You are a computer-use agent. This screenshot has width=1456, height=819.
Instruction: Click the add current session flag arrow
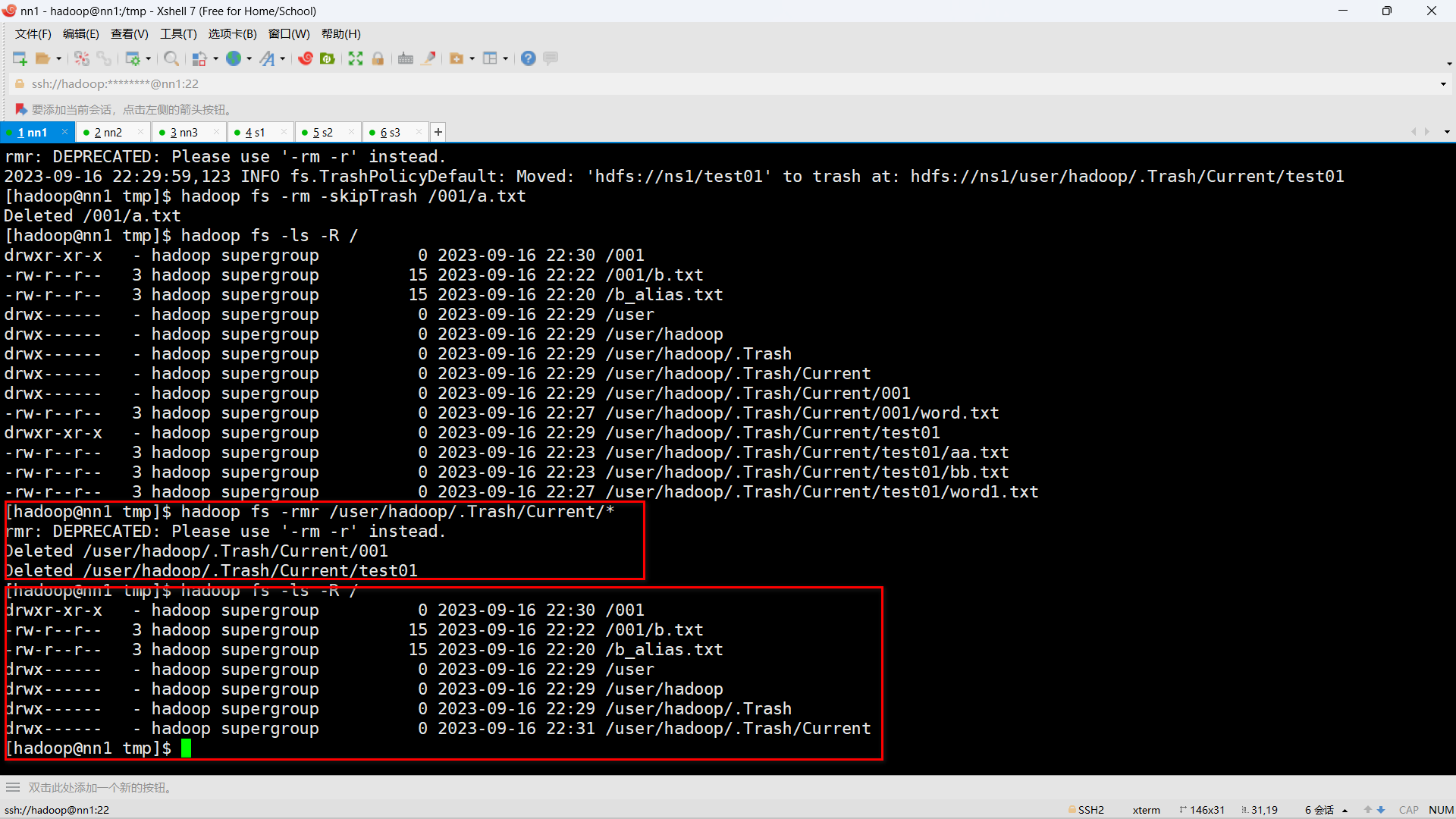tap(21, 110)
